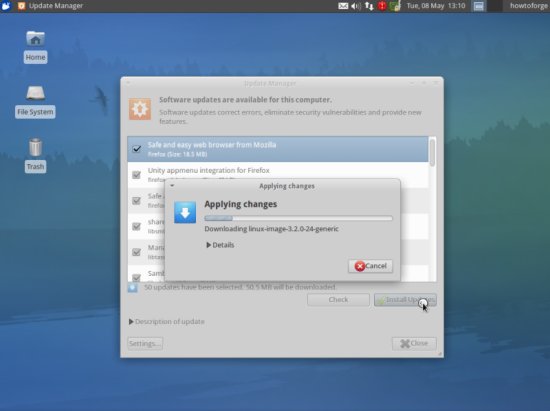Toggle the third update checkbox
The image size is (550, 411).
[x=136, y=200]
